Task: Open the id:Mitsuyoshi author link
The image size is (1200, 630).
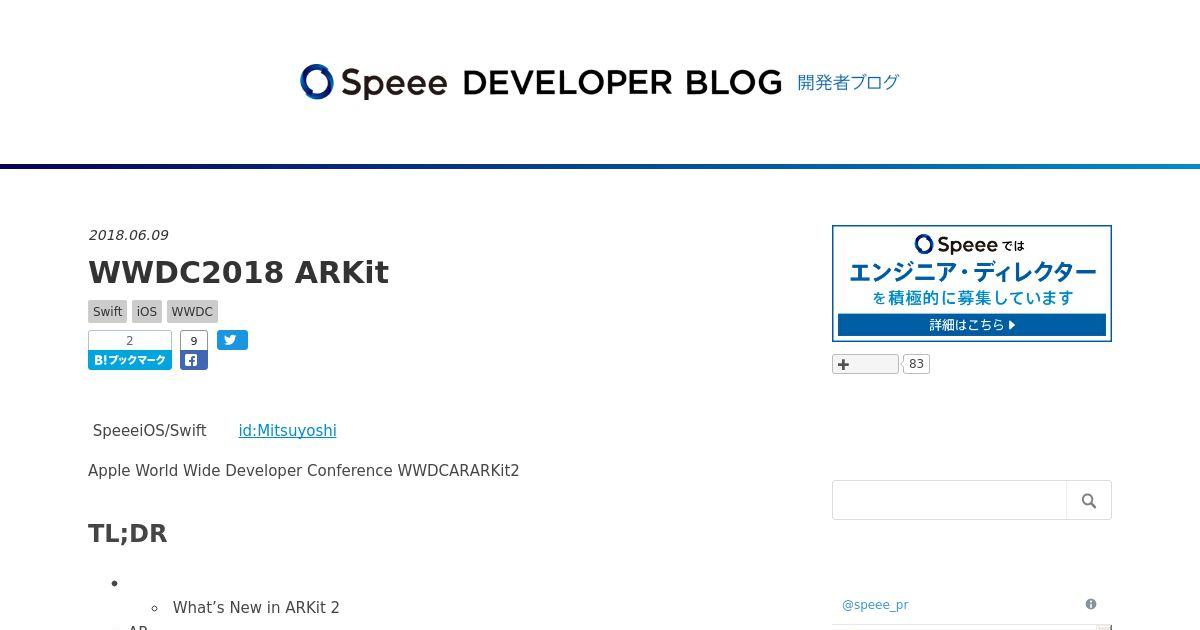Action: [287, 430]
